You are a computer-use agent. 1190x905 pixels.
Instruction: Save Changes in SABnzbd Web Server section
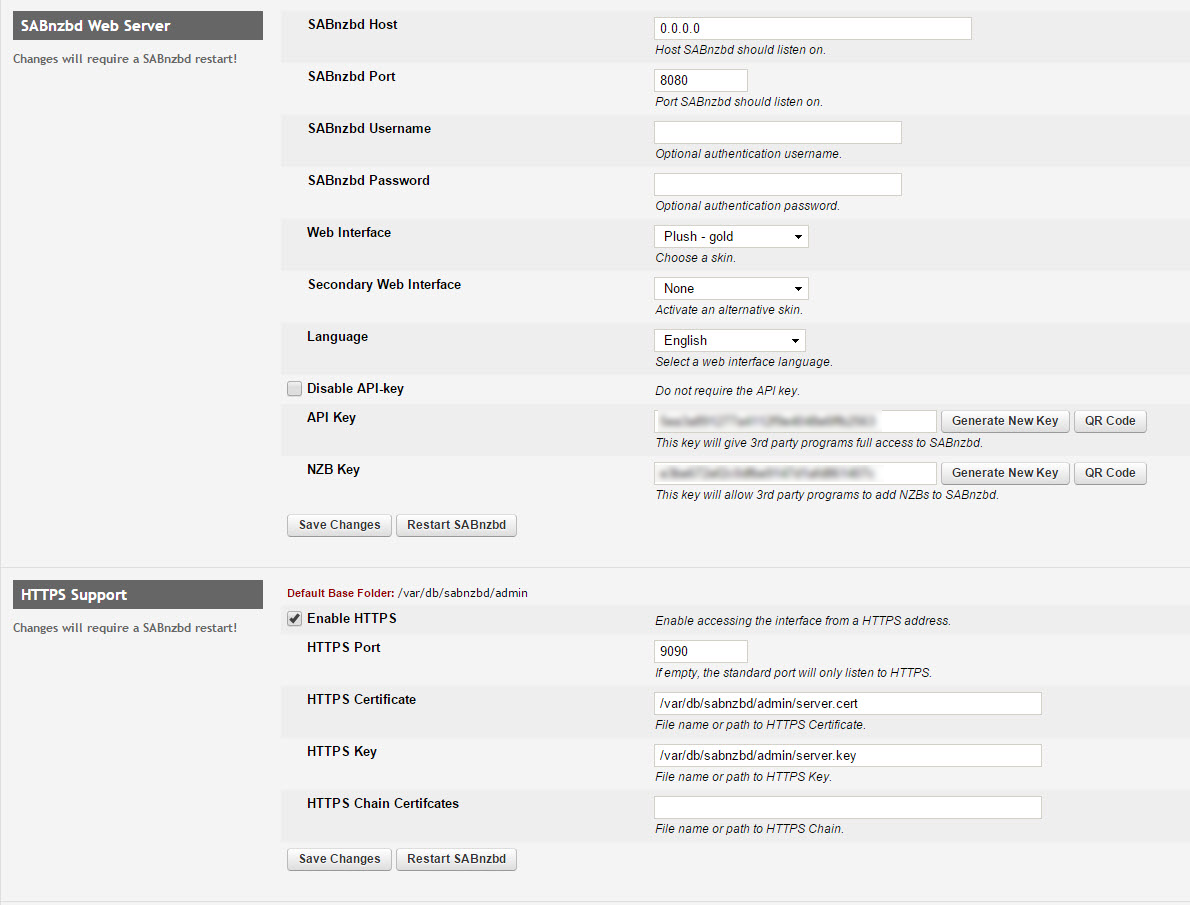(x=339, y=525)
